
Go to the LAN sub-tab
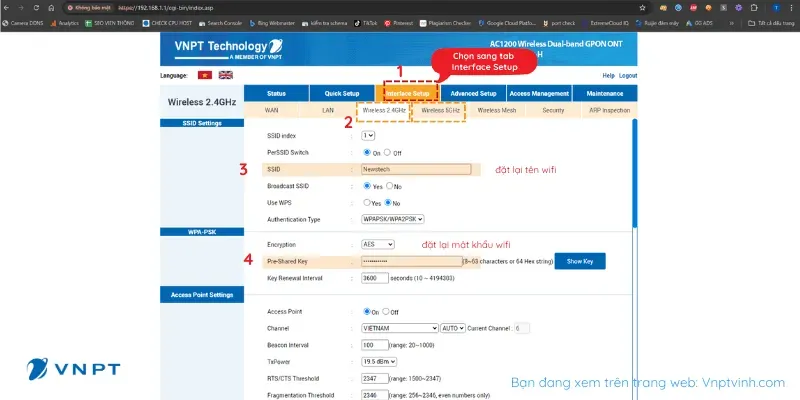coord(328,110)
